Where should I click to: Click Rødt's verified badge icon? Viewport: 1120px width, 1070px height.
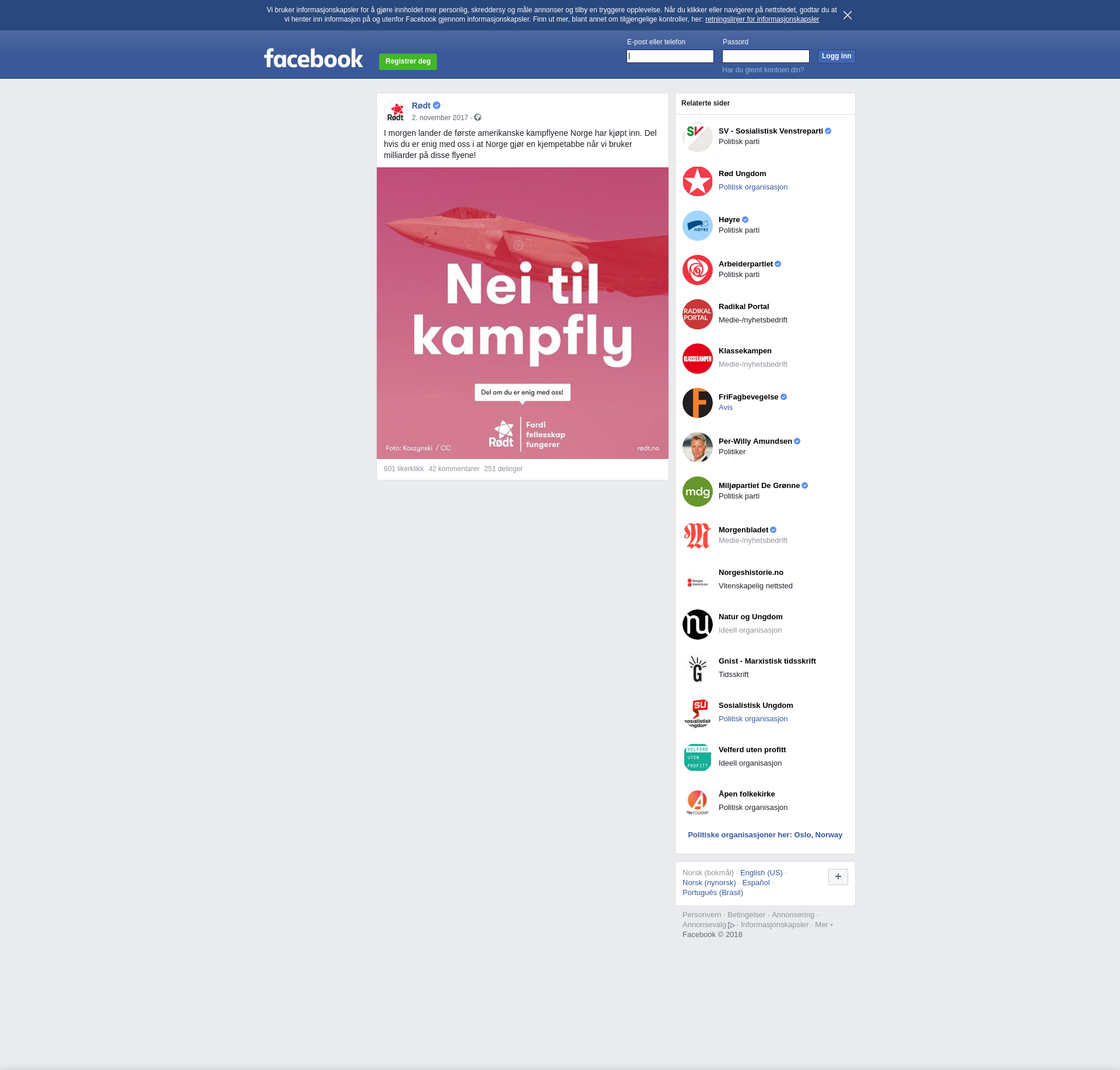(436, 106)
